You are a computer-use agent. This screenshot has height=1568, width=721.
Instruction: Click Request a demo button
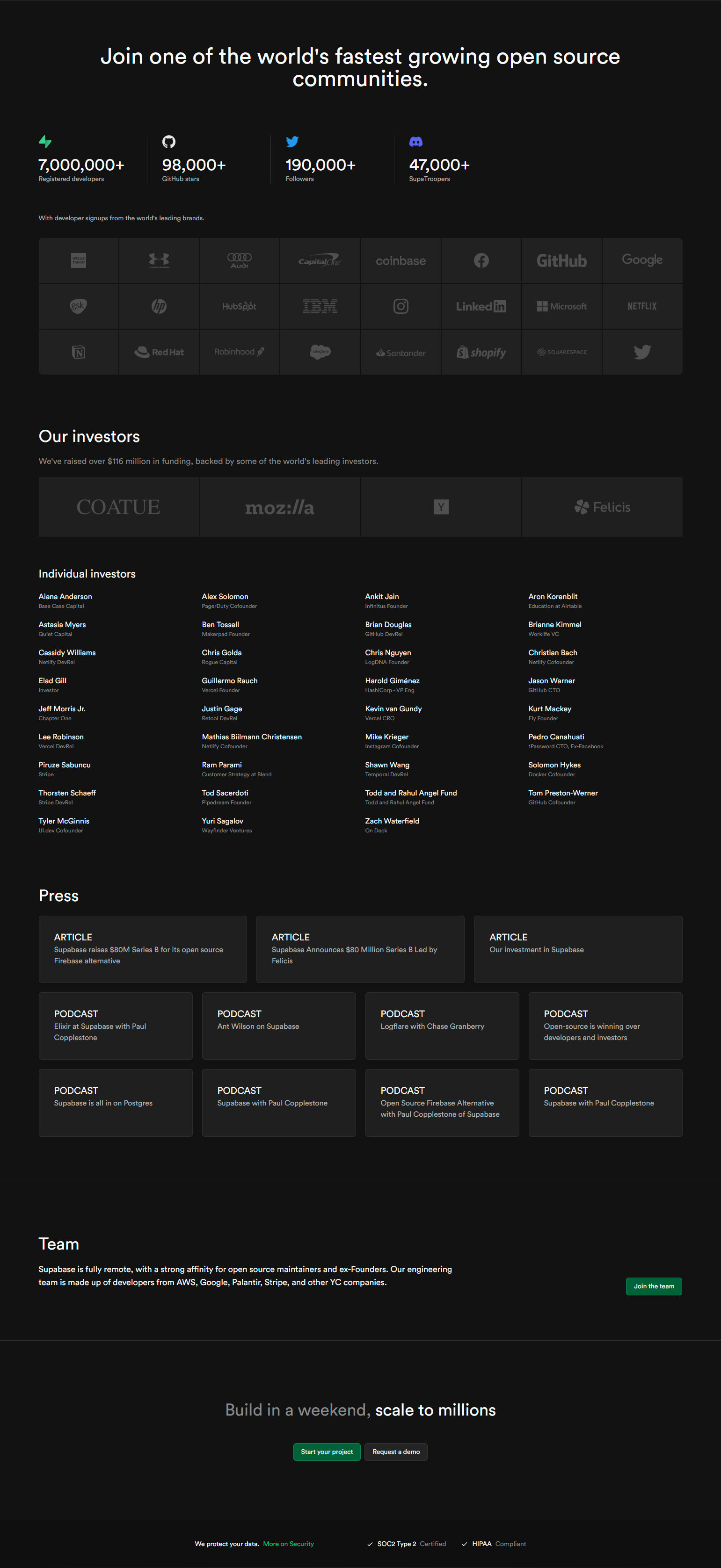(396, 1452)
